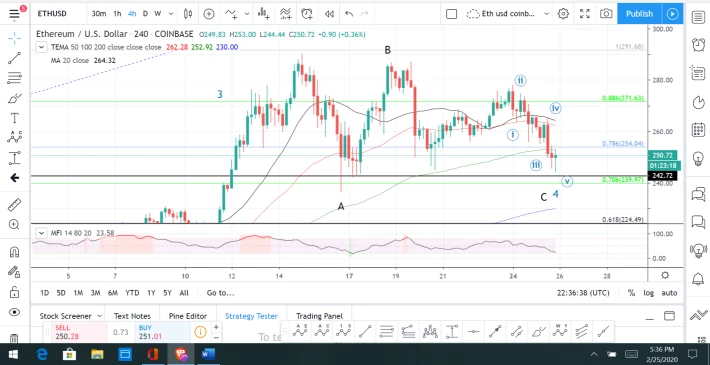
Task: Hide all drawings with eye icon
Action: 14,312
